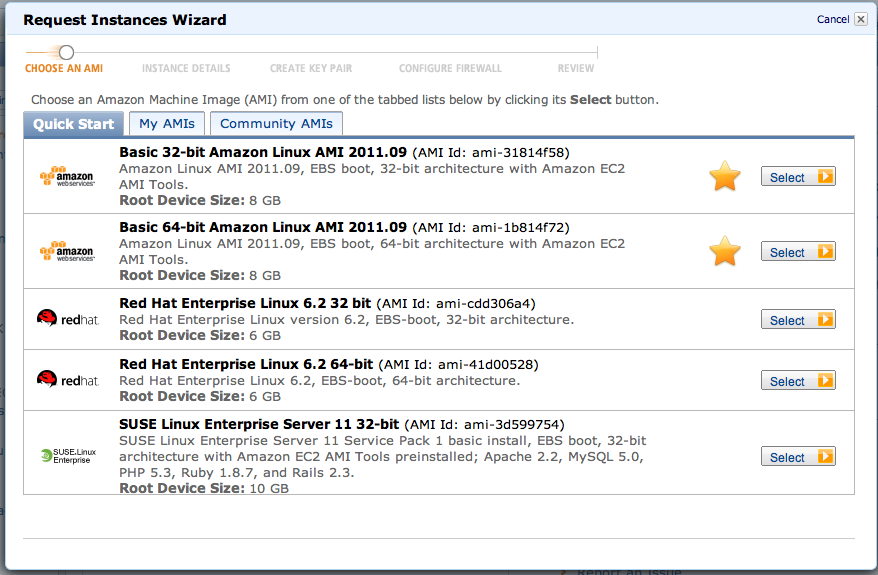Click the title SUSE Linux Enterprise Server 11 32-bit
Viewport: 878px width, 575px height.
pyautogui.click(x=259, y=424)
